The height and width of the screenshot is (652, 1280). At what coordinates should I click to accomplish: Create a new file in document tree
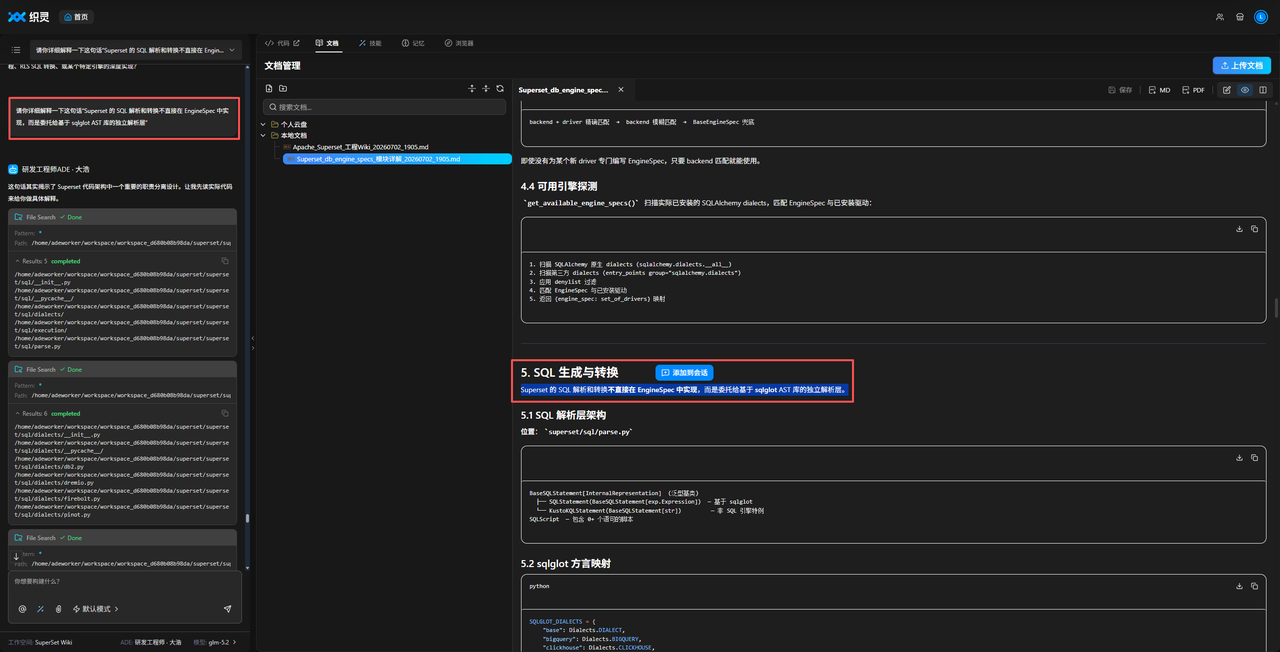(x=269, y=88)
